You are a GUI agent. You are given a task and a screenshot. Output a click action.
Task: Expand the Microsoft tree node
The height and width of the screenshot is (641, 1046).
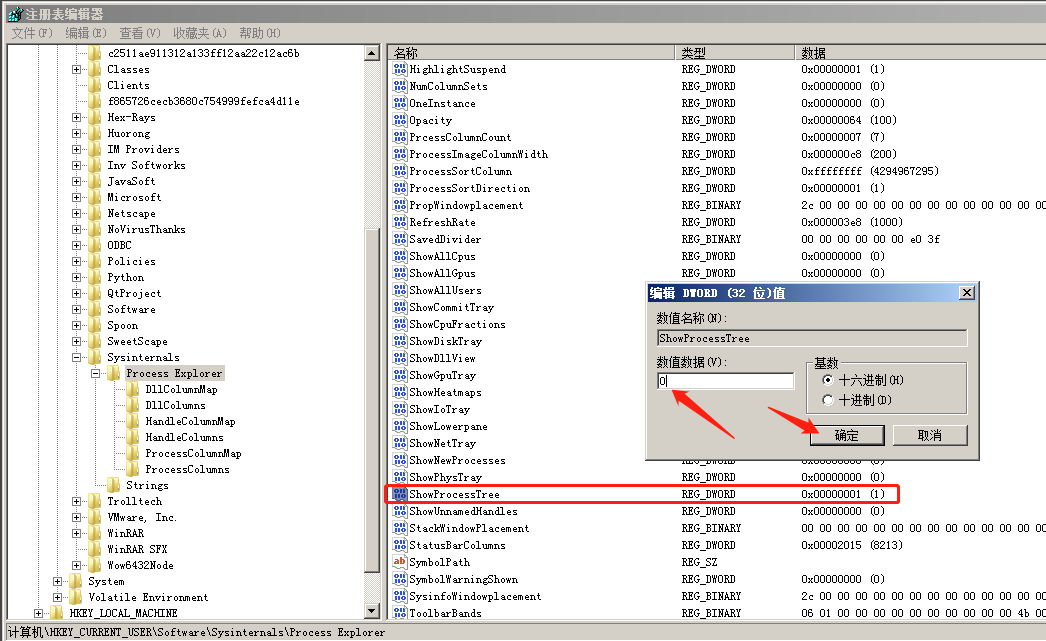(x=76, y=197)
